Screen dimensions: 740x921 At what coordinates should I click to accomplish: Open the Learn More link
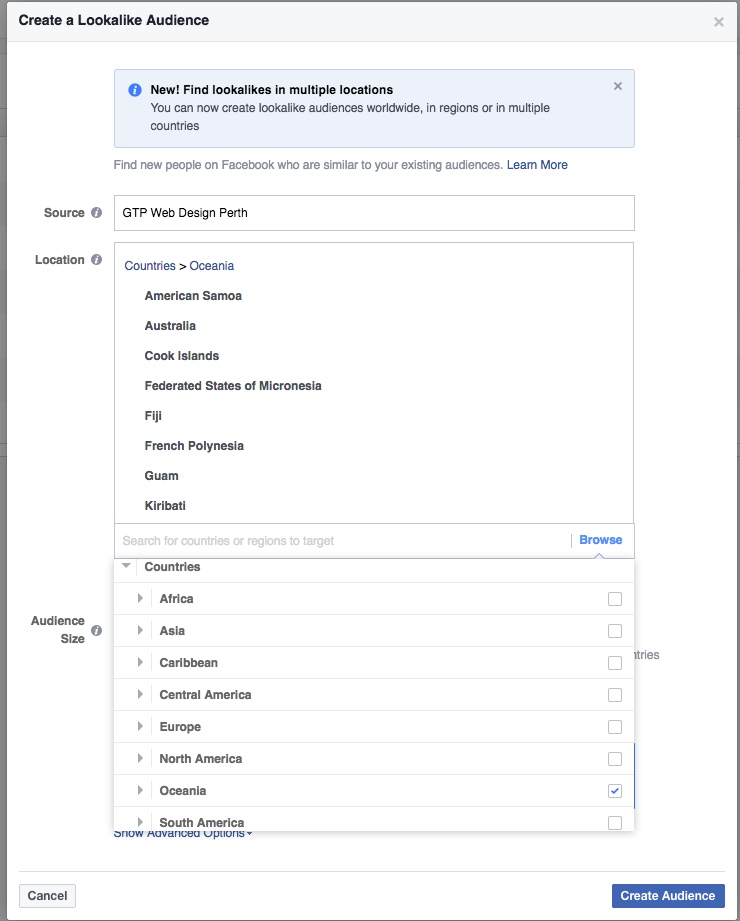point(537,165)
